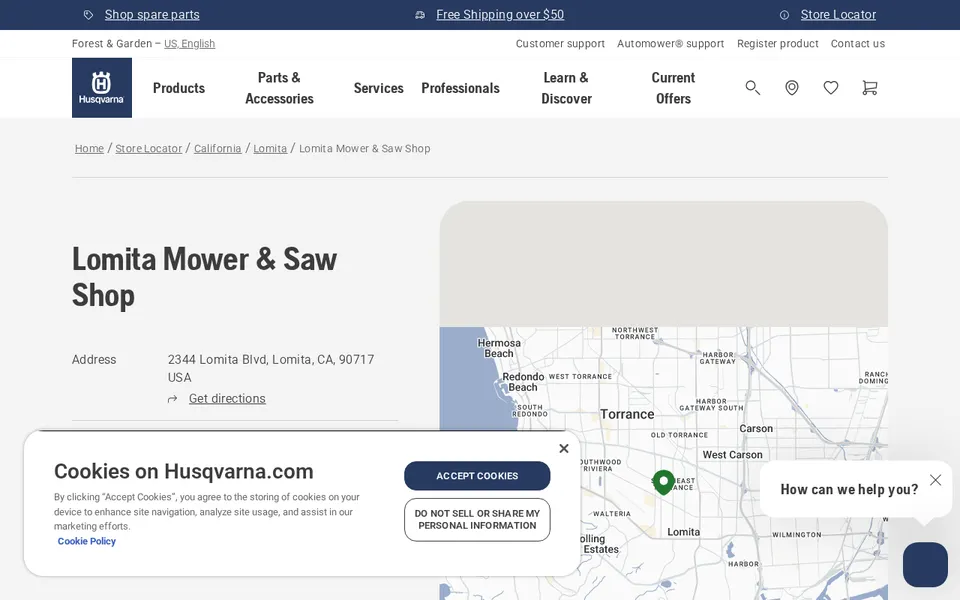The height and width of the screenshot is (600, 960).
Task: Click the address text '2344 Lomita Blvd'
Action: click(217, 359)
